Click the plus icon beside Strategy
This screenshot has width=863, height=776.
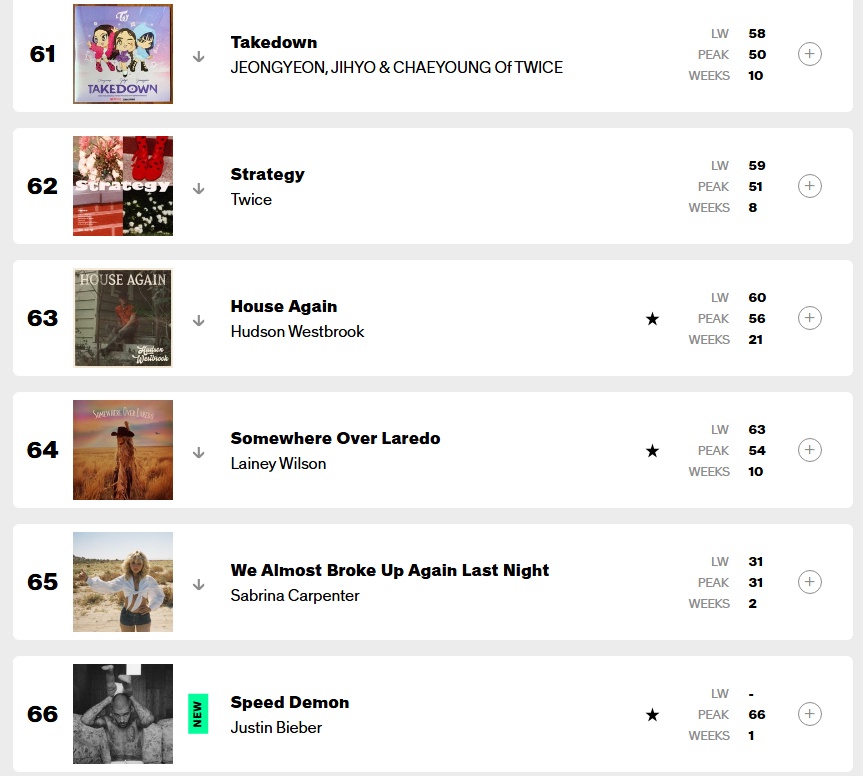pos(810,186)
